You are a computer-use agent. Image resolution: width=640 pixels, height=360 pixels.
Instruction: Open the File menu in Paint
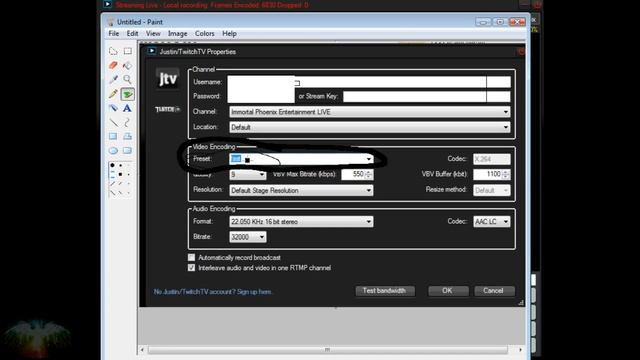click(x=114, y=33)
